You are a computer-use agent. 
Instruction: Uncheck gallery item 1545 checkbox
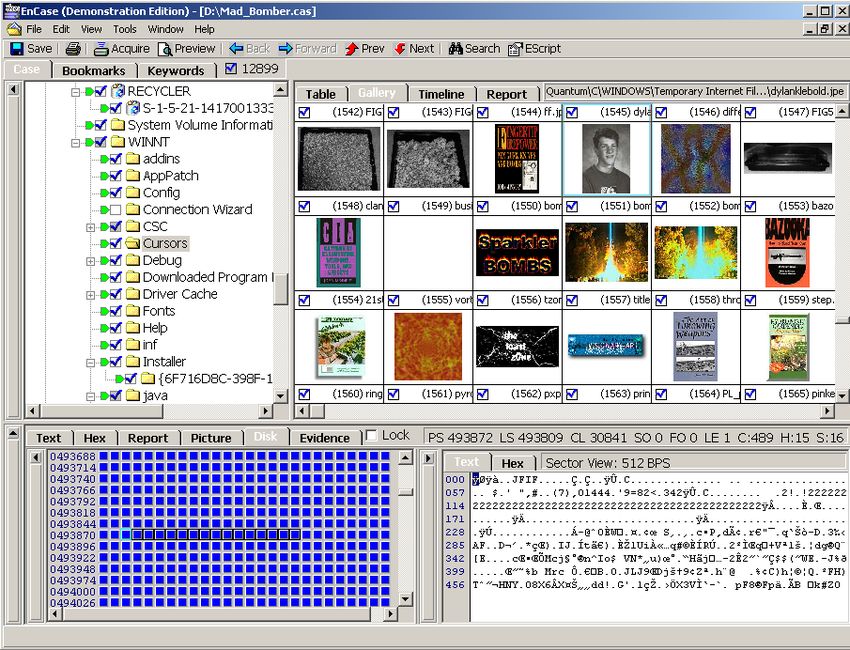[572, 112]
